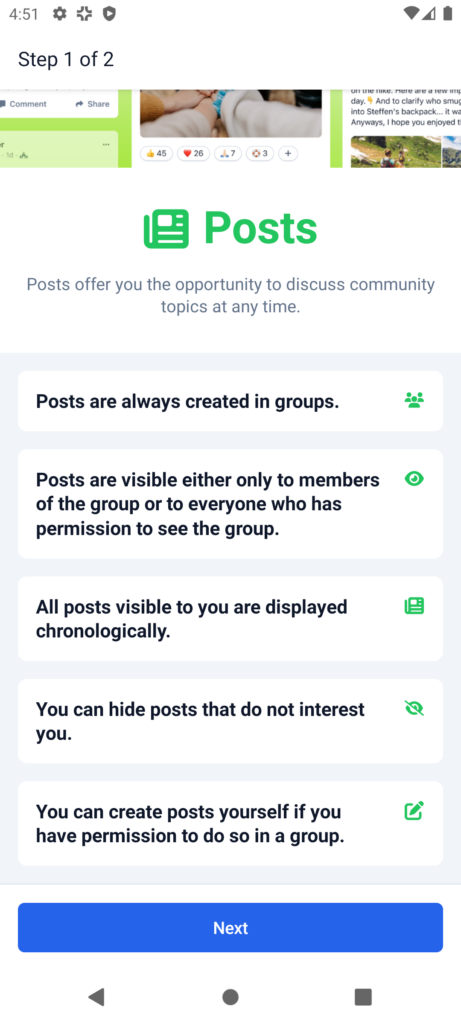Image resolution: width=461 pixels, height=1024 pixels.
Task: Click the Next button
Action: (x=230, y=927)
